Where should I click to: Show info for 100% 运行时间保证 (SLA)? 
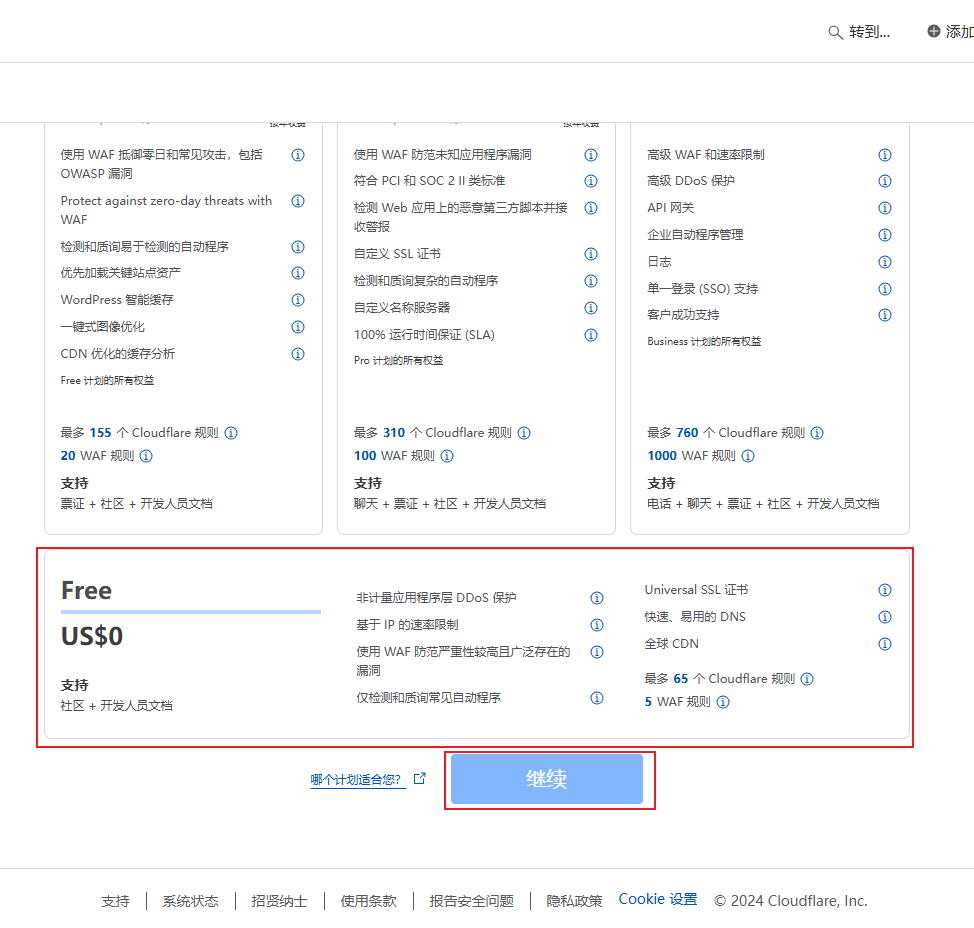(591, 335)
